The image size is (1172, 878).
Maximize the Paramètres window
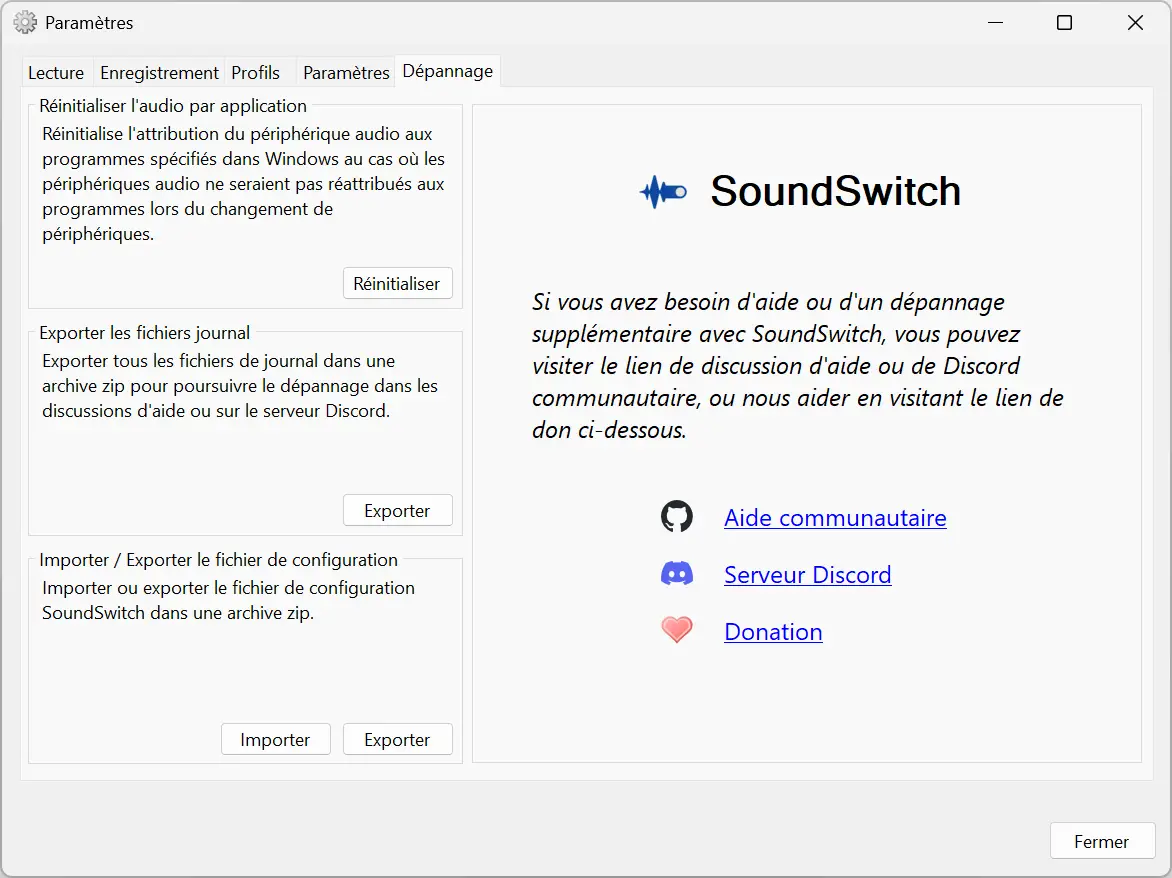coord(1064,22)
